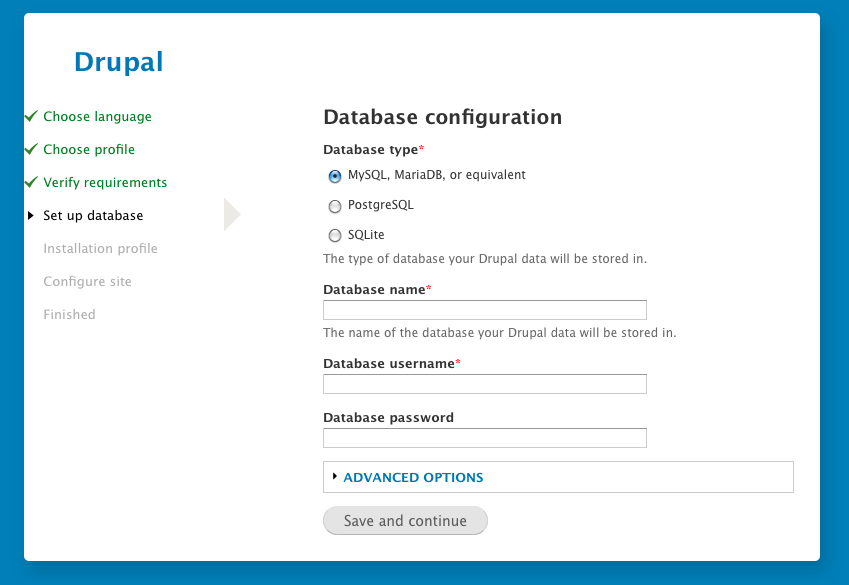Click the gray step-pointer arrow beside the sidebar
Image resolution: width=849 pixels, height=585 pixels.
[x=232, y=214]
